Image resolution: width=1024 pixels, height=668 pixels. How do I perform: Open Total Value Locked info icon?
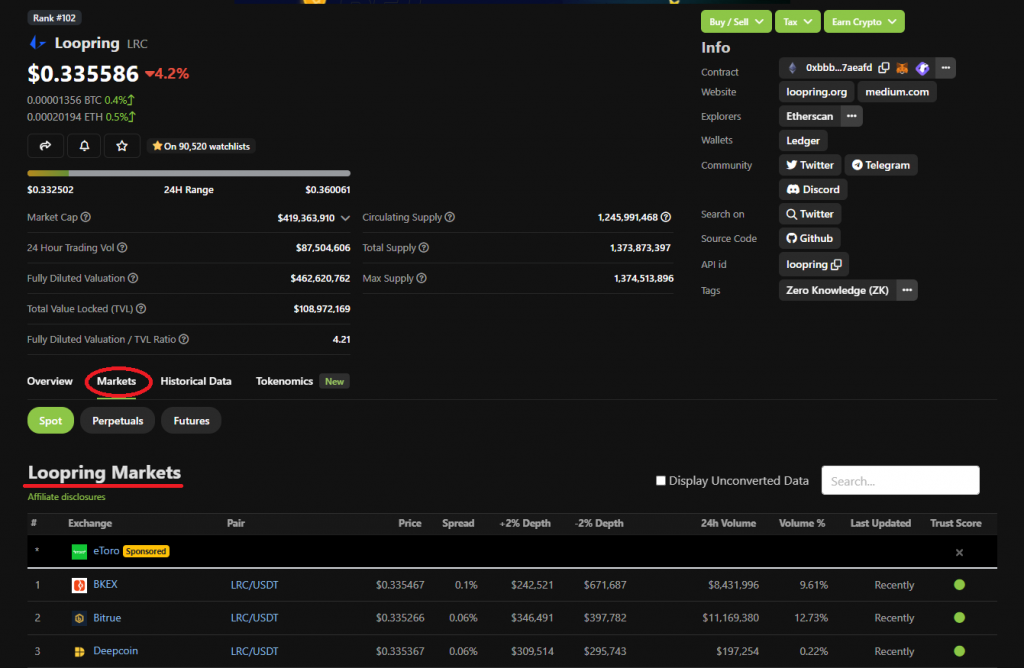pos(141,309)
